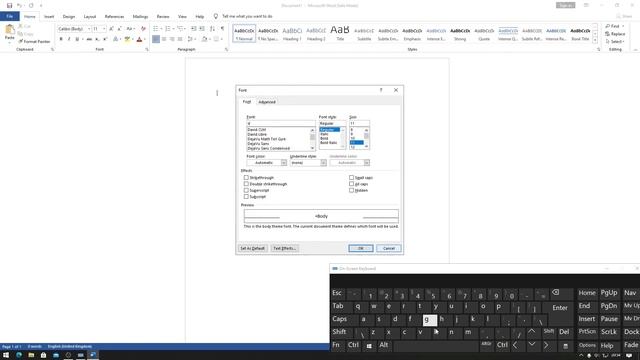Viewport: 640px width, 360px height.
Task: Click the Shading paint bucket icon
Action: [x=204, y=39]
